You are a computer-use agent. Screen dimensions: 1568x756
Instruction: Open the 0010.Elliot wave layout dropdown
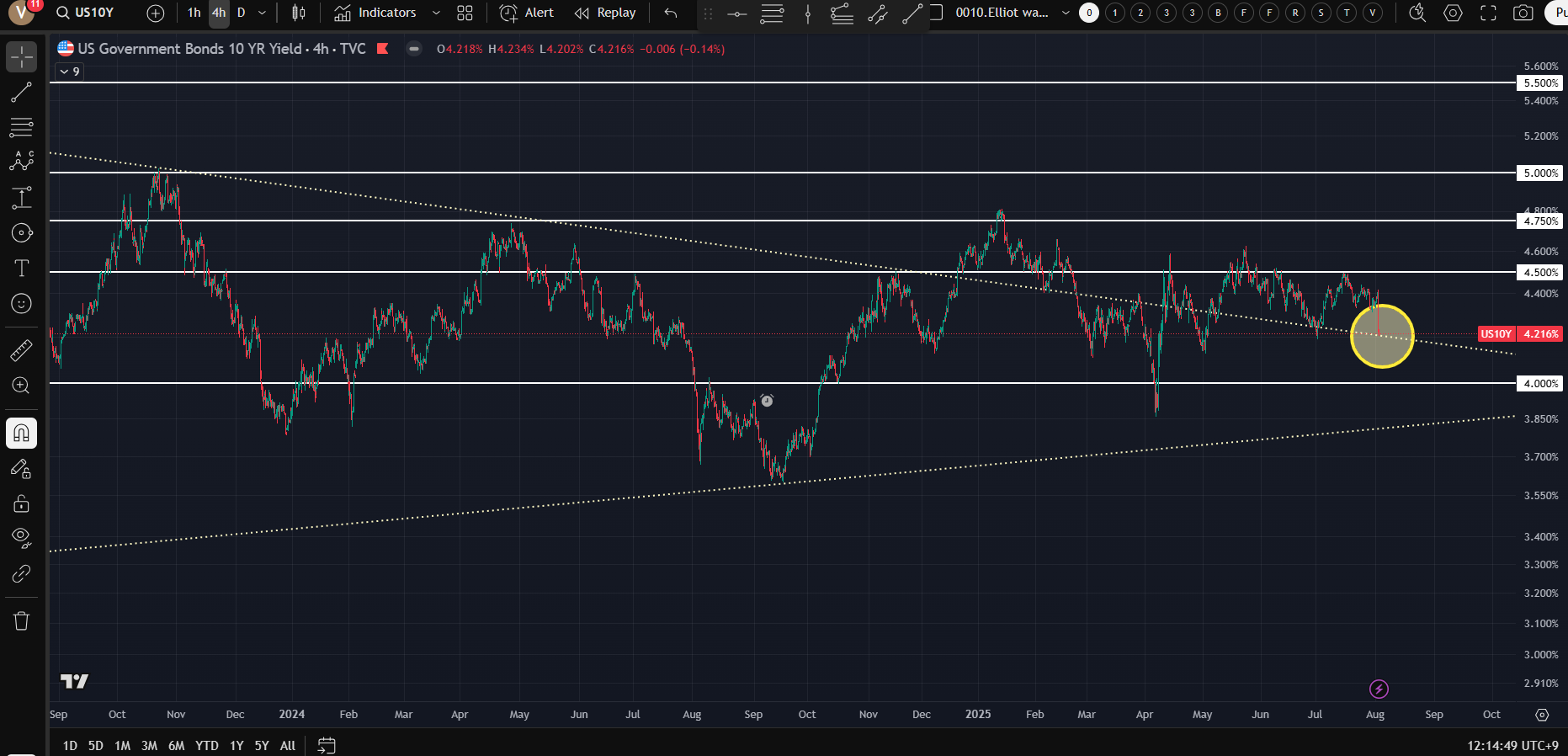coord(1066,13)
